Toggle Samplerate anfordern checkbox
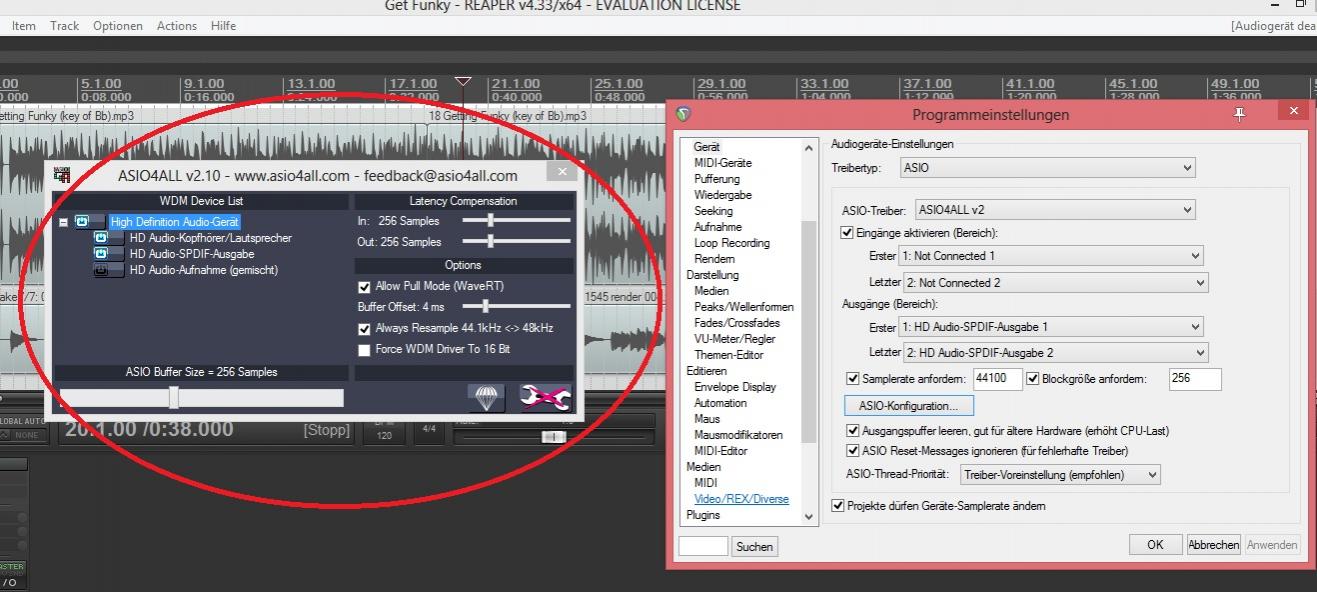 click(853, 379)
